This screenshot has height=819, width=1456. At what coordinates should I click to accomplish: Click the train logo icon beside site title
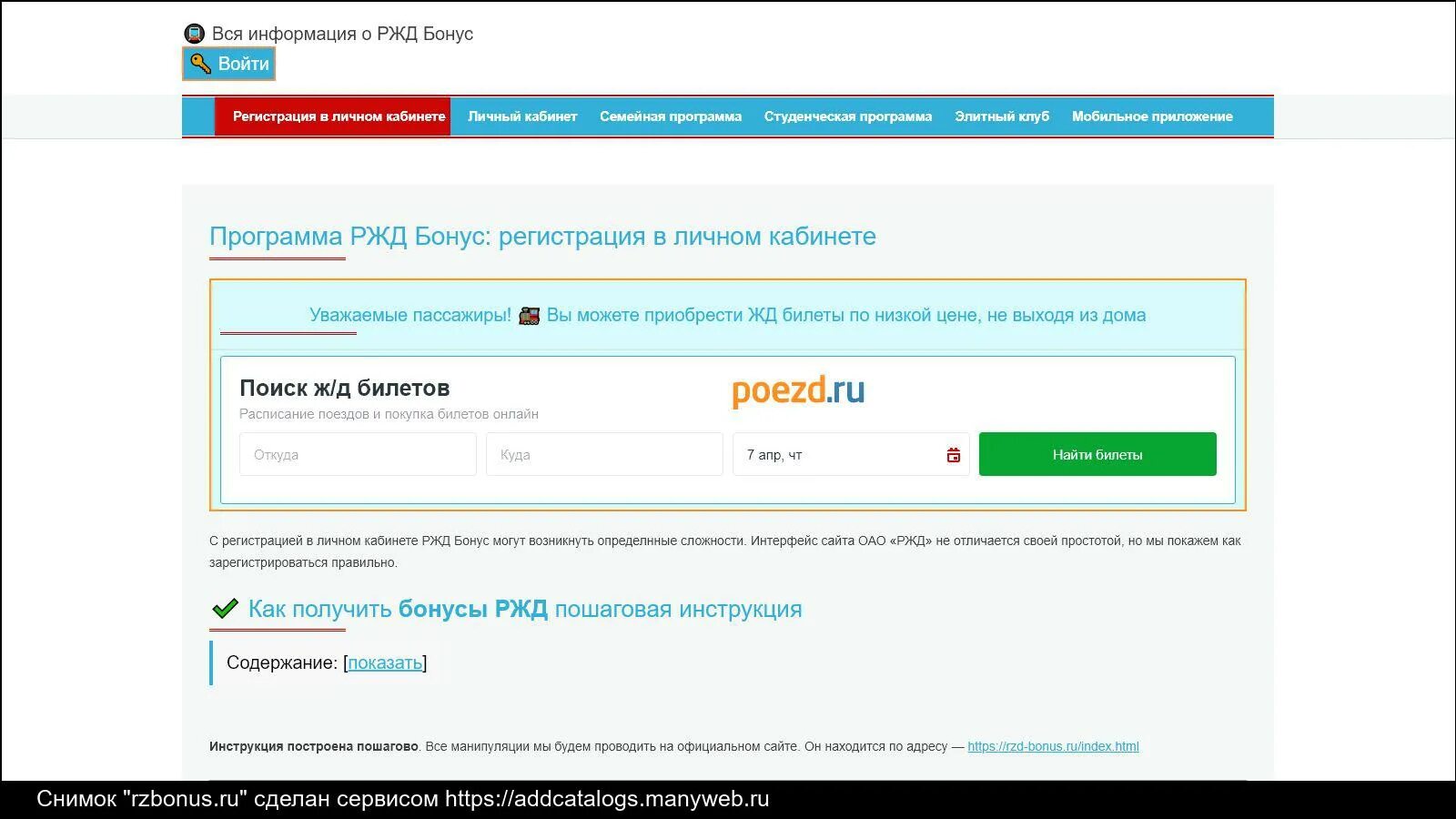[x=194, y=34]
